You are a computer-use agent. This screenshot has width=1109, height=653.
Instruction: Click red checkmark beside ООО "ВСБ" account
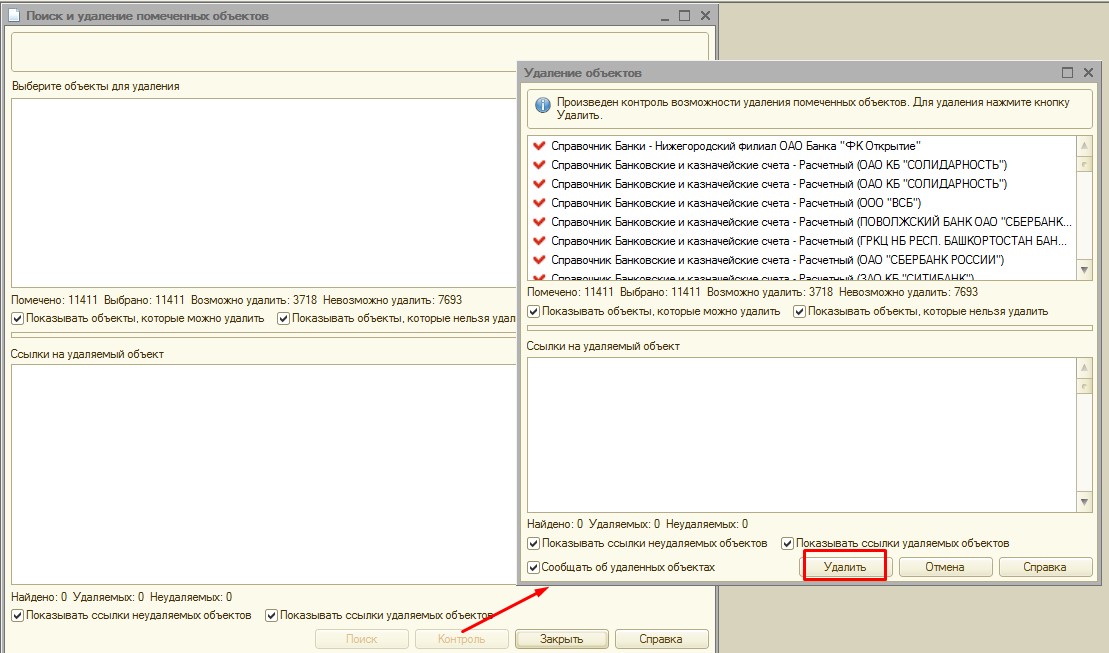click(x=540, y=203)
